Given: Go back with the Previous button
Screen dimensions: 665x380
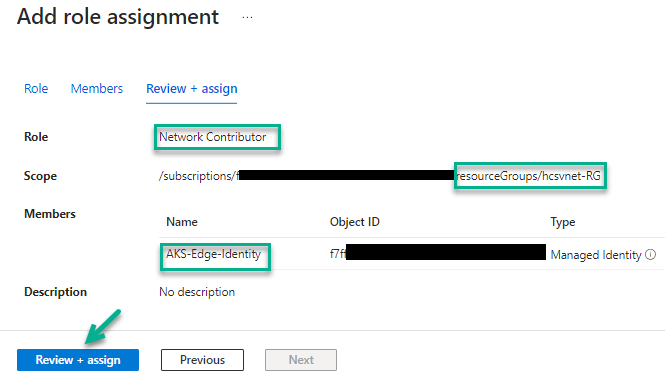Looking at the screenshot, I should tap(202, 360).
